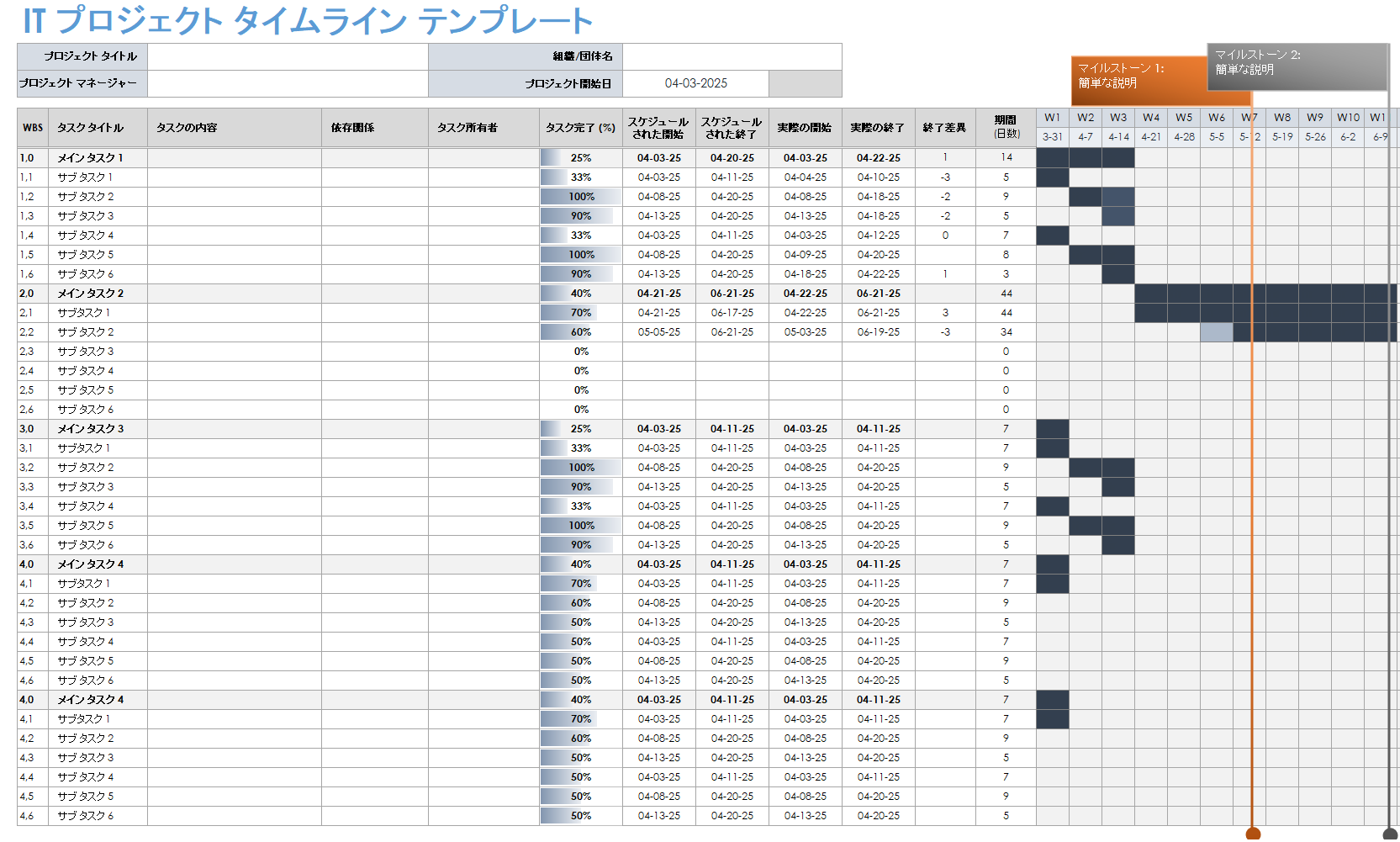Screen dimensions: 1400x842
Task: Select the プロジェクト マネージャー input cell
Action: tap(288, 83)
